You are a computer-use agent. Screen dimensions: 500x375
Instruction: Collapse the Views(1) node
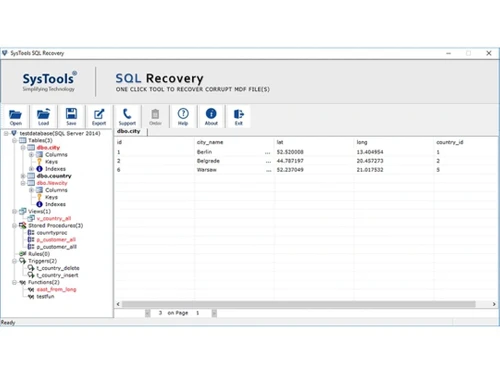(15, 211)
